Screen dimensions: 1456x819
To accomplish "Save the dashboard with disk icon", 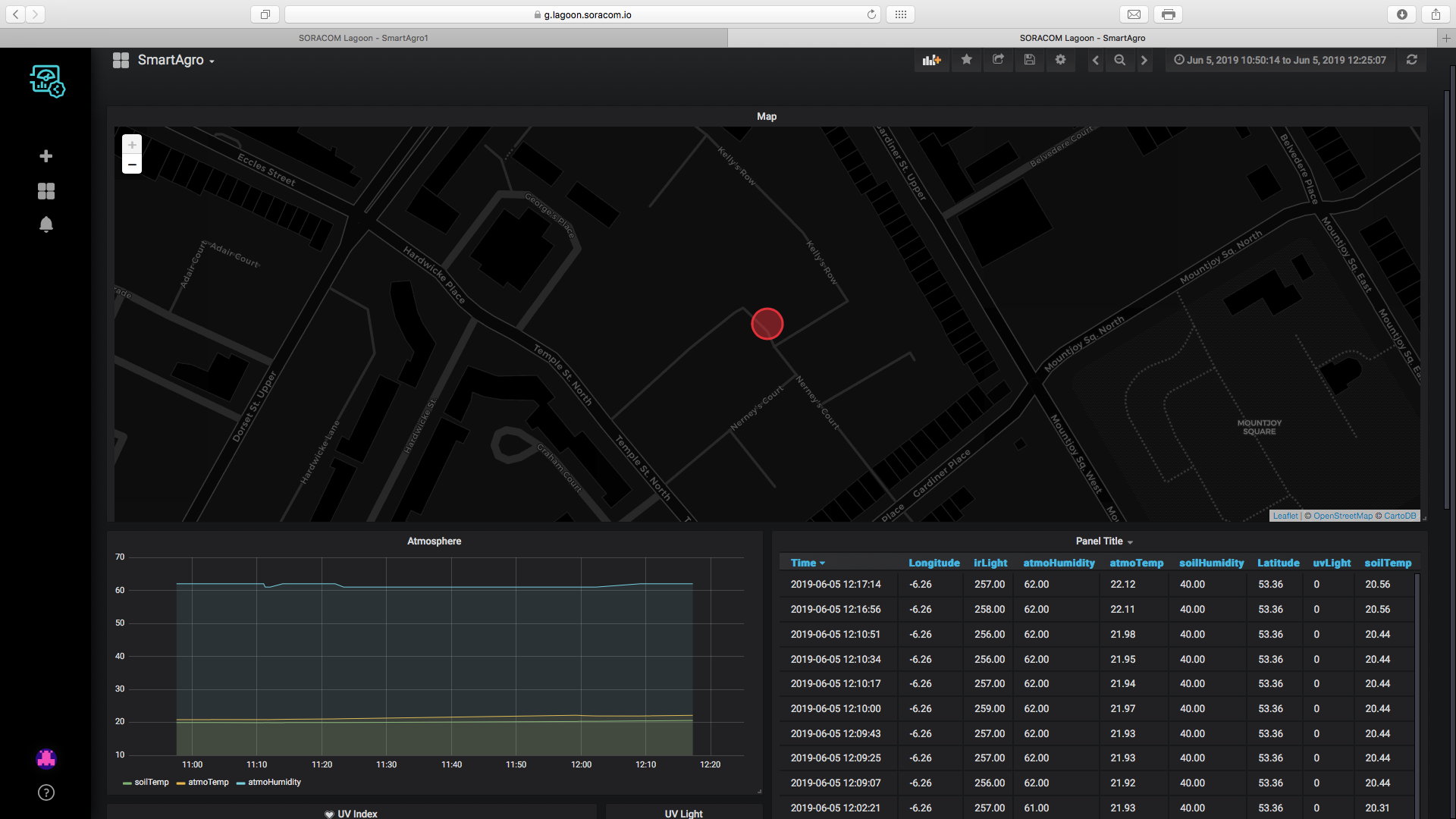I will click(1029, 60).
